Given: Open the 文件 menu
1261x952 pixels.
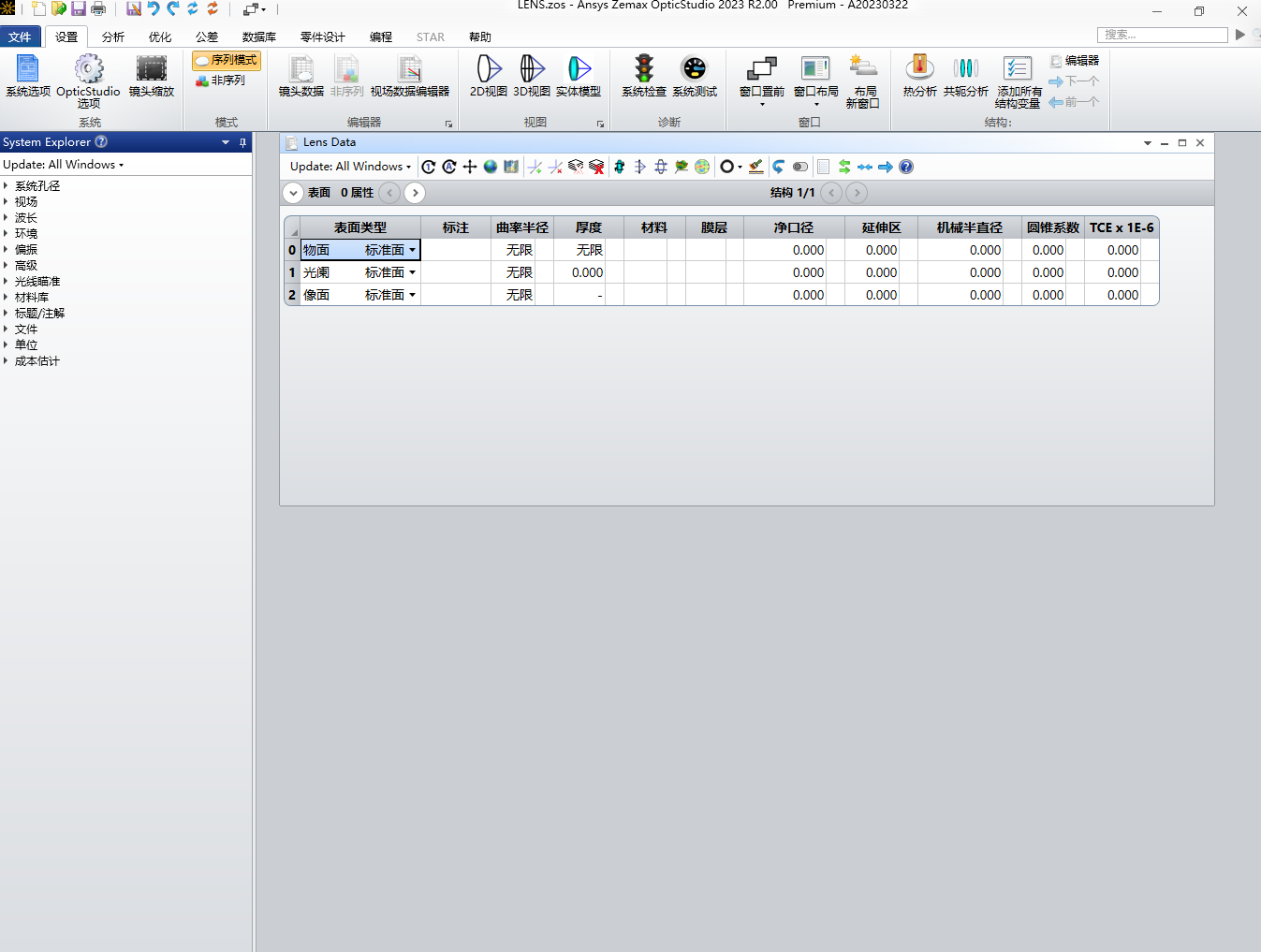Looking at the screenshot, I should 21,37.
